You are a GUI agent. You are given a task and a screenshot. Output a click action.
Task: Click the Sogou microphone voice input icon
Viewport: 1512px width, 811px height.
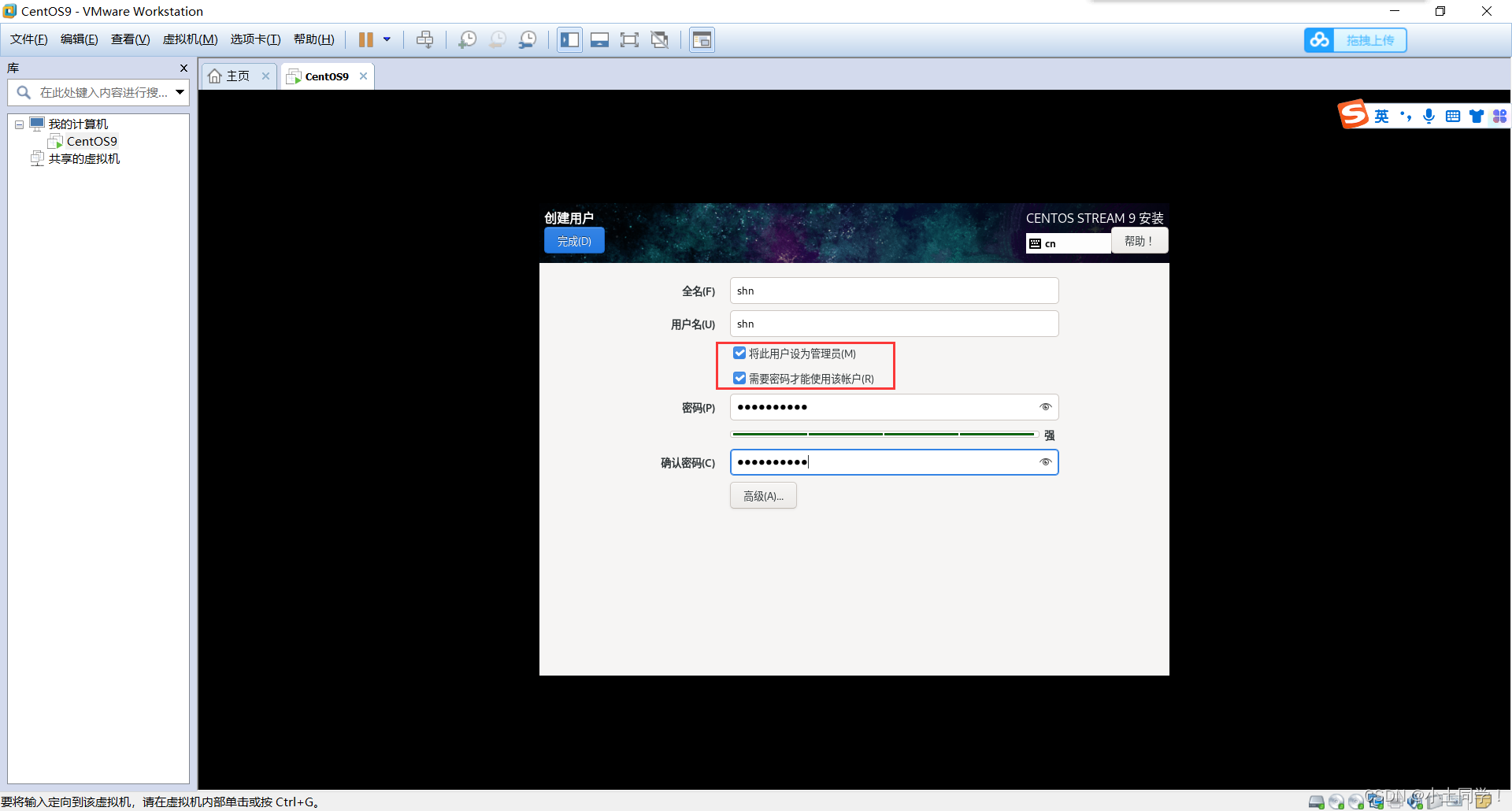[x=1429, y=117]
